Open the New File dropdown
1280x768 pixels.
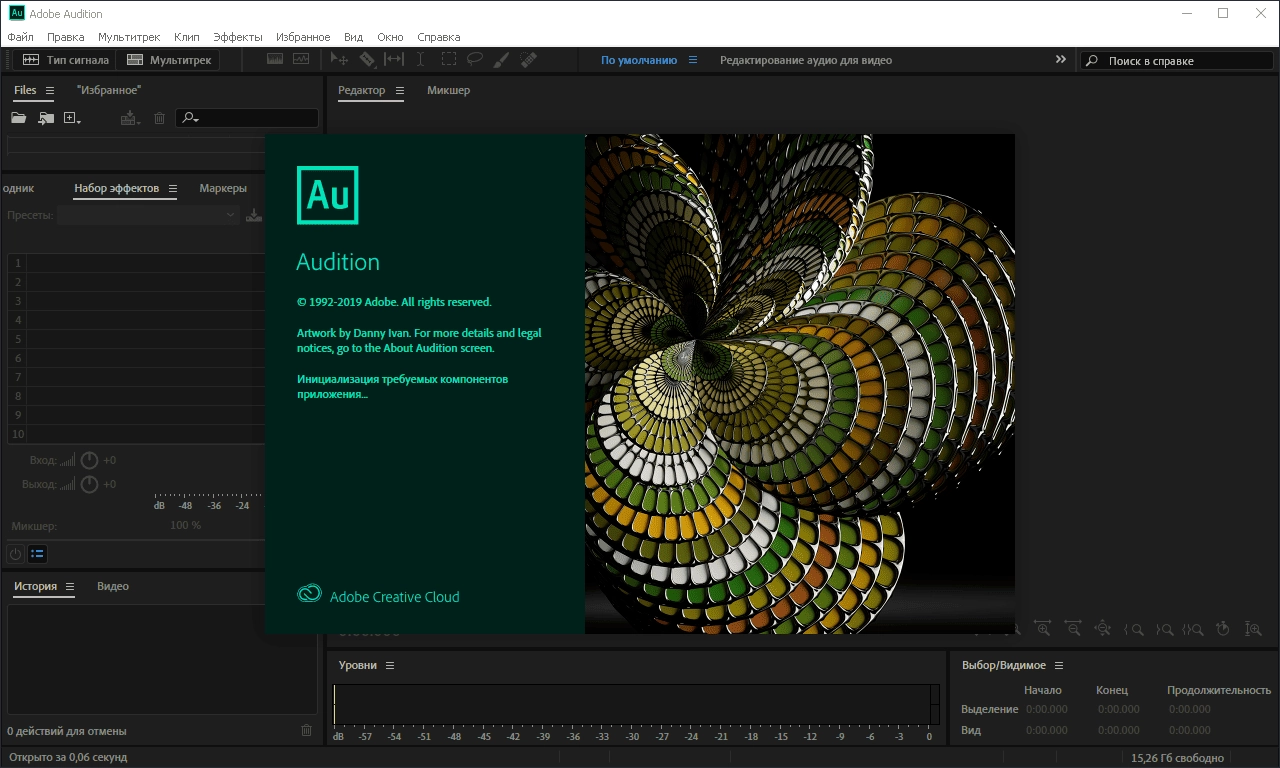point(72,118)
